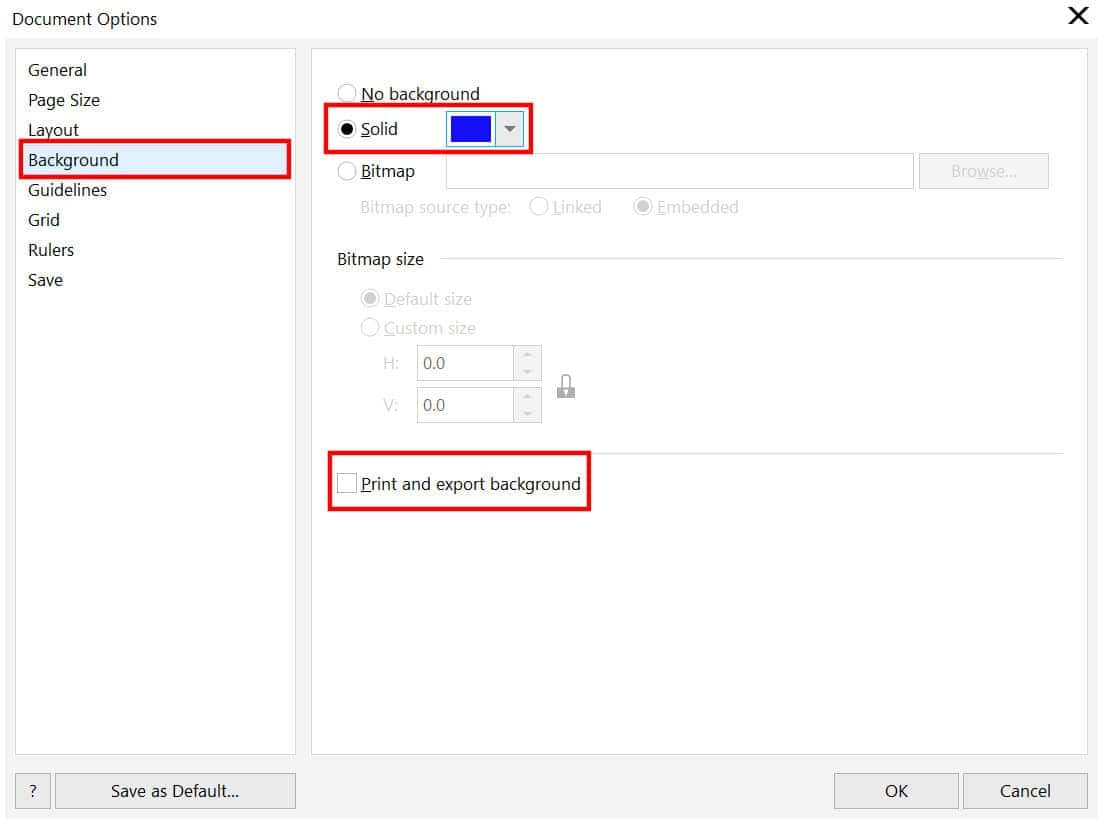Choose the Bitmap background option

click(347, 171)
